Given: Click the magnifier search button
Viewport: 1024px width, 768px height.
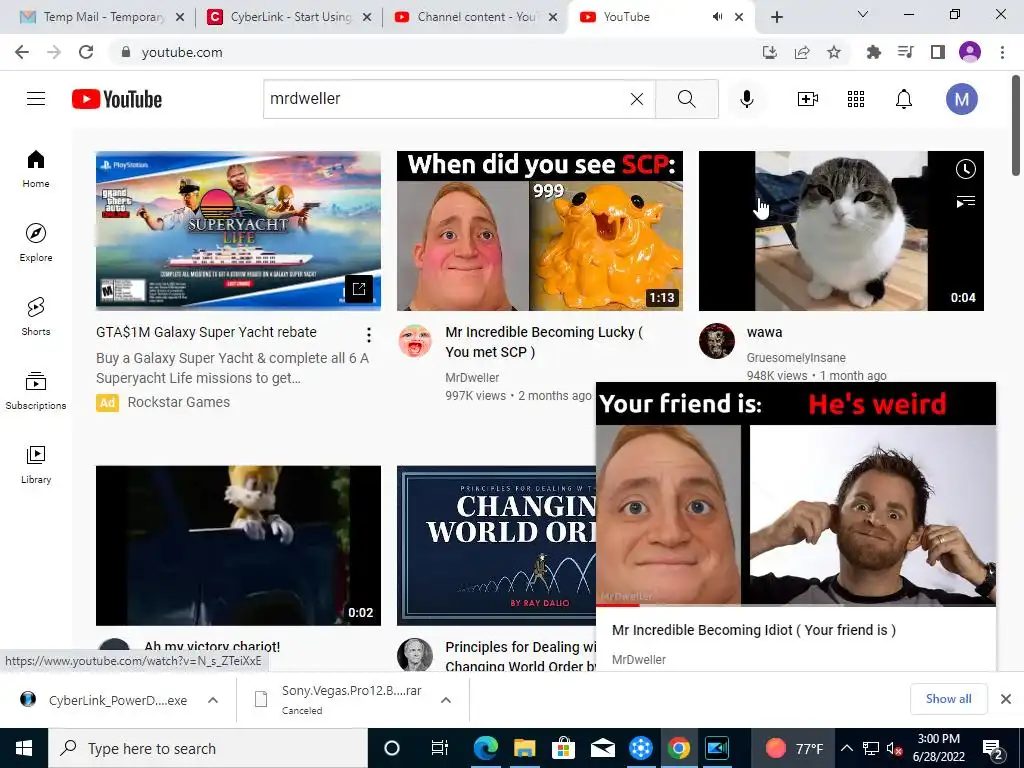Looking at the screenshot, I should (x=686, y=99).
